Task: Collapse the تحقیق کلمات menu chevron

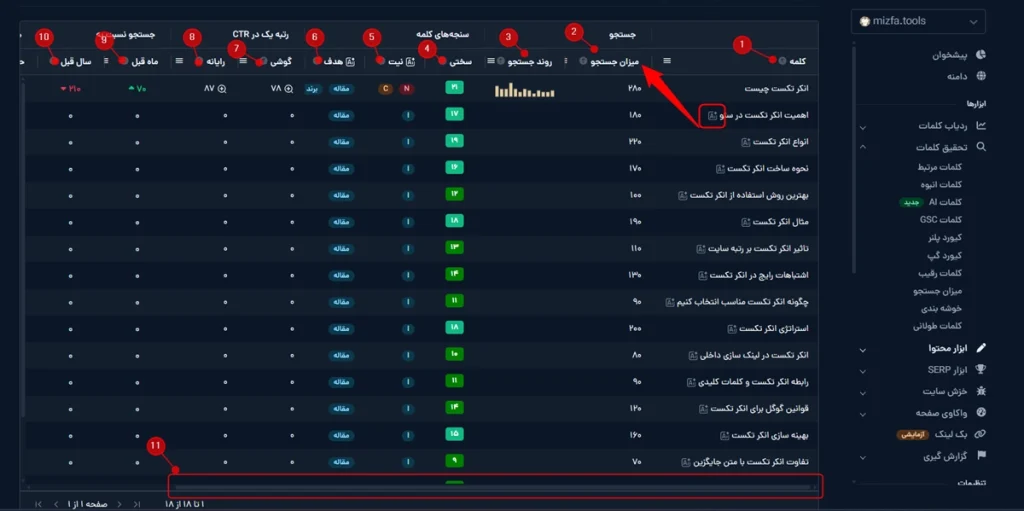Action: (863, 147)
